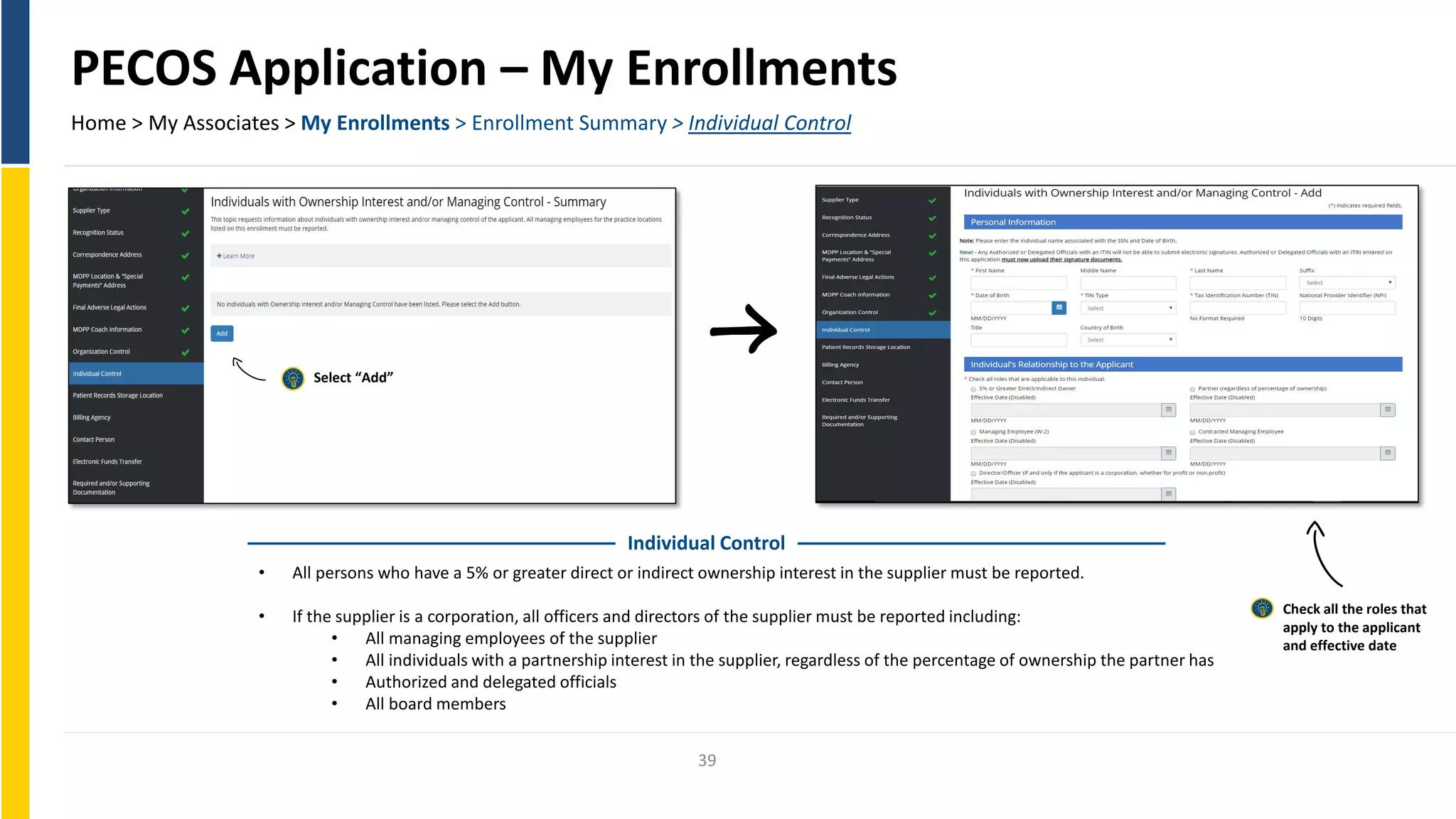Screen dimensions: 1456x819
Task: Click into the Title field
Action: tap(1019, 340)
